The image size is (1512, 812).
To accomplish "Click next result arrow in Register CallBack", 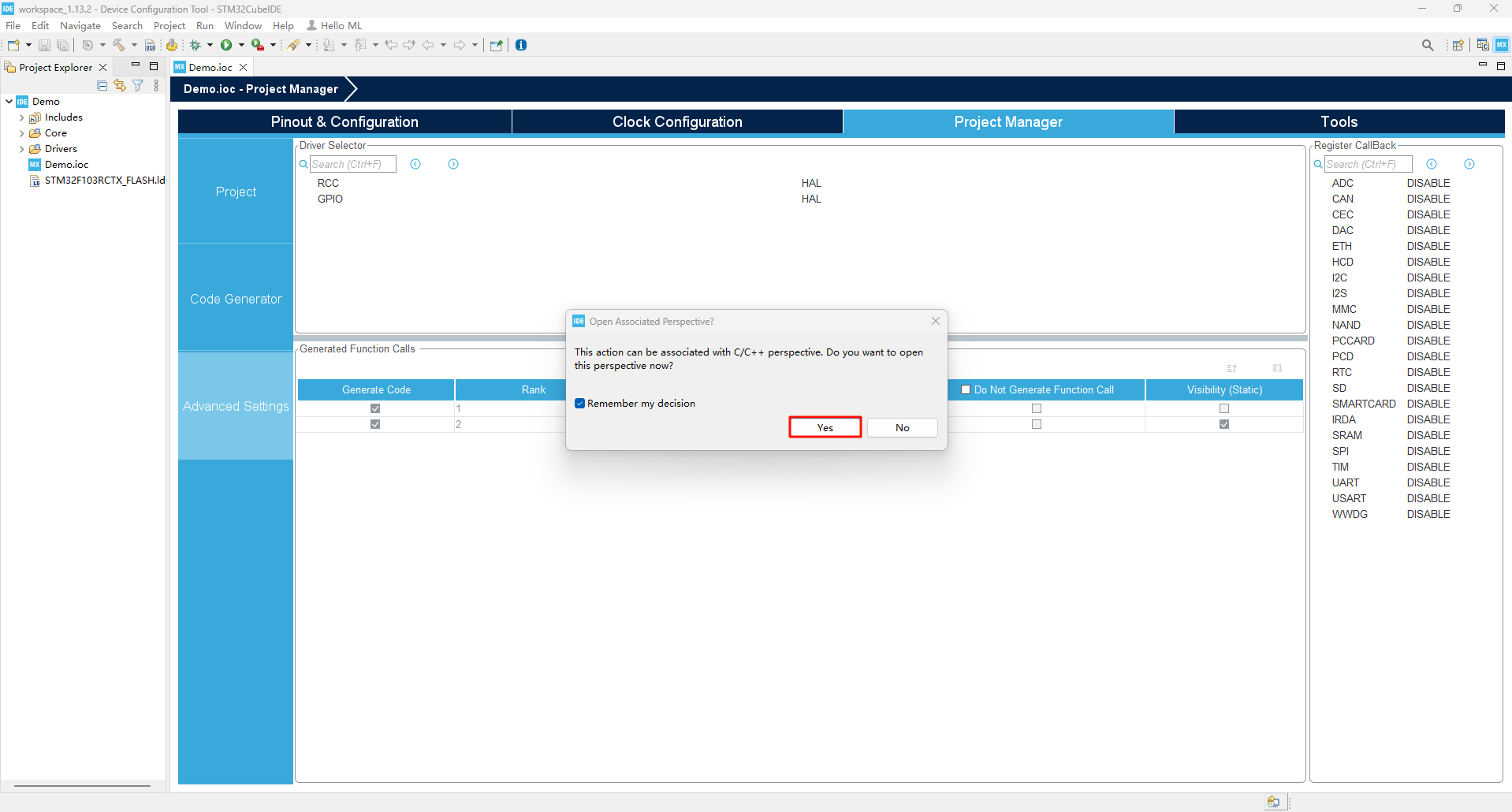I will coord(1469,164).
